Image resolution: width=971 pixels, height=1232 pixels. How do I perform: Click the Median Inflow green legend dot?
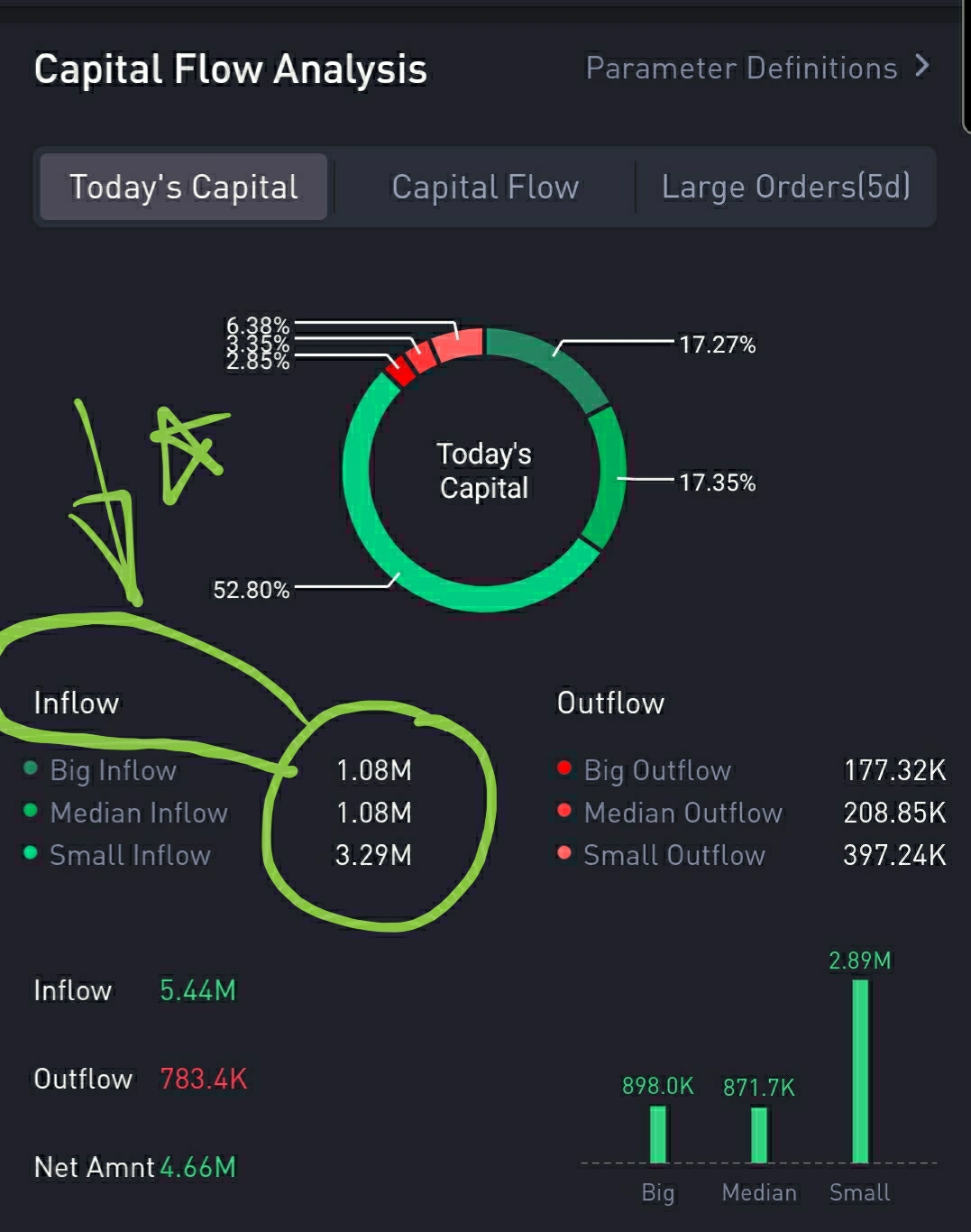31,811
